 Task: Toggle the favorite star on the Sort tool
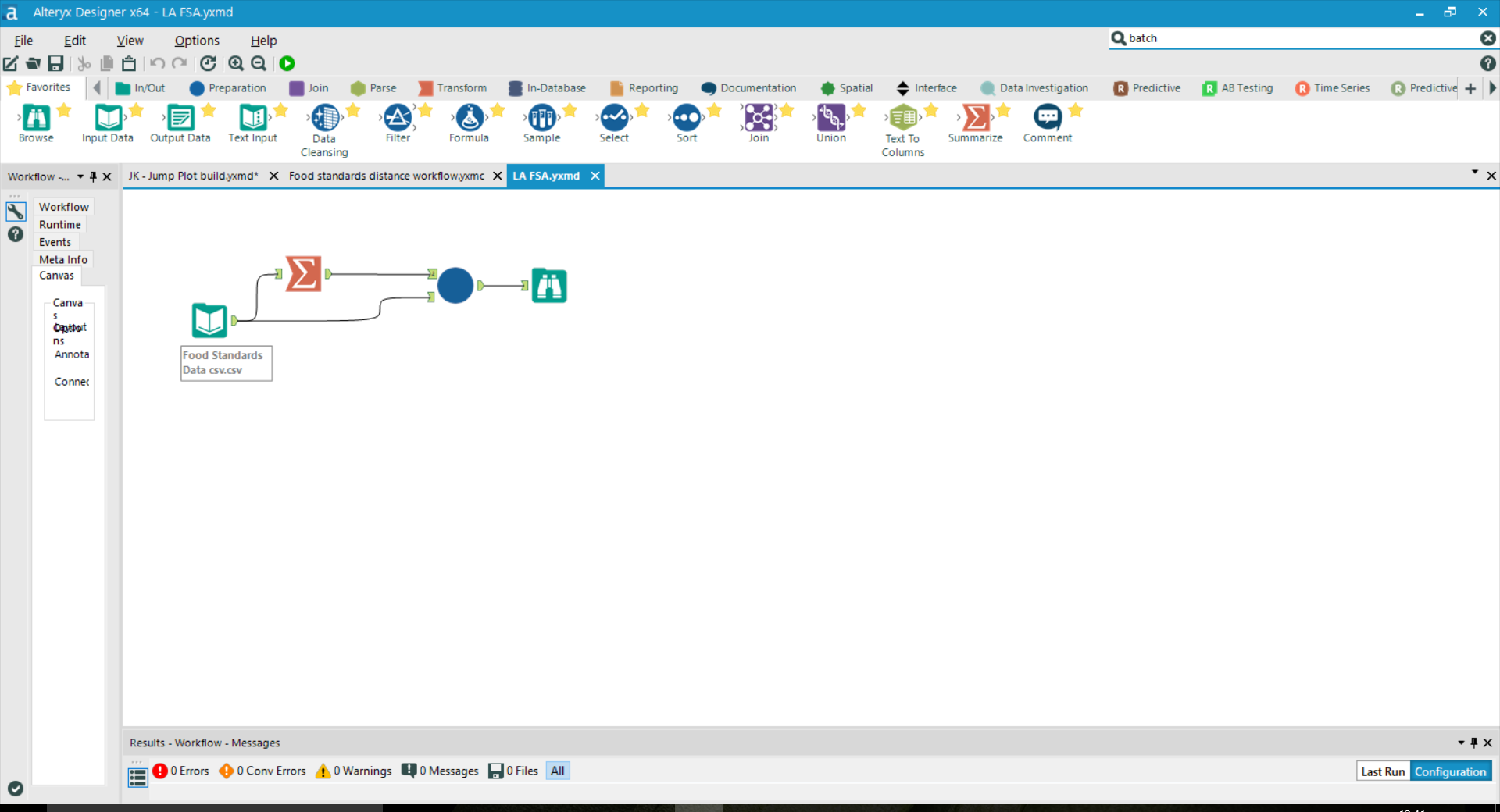point(713,111)
